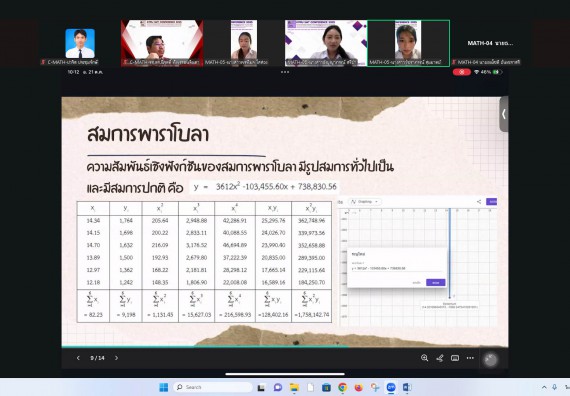
Task: Click the red recording indicator pill
Action: pyautogui.click(x=462, y=72)
